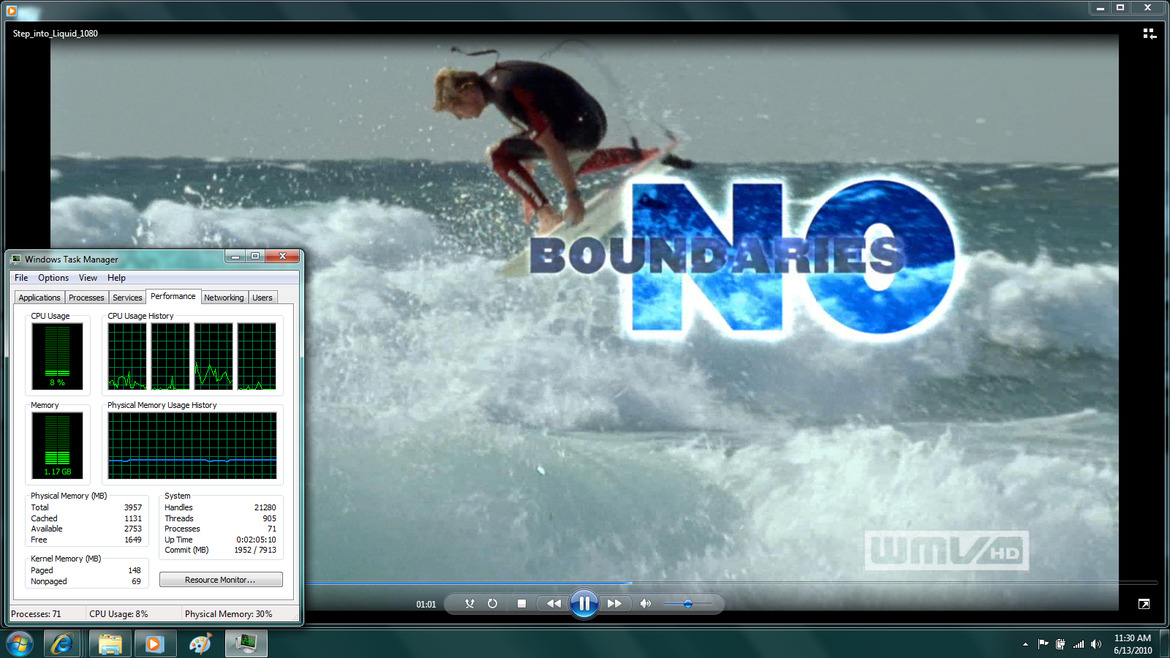Open the File menu in Task Manager
The image size is (1170, 658).
[21, 278]
